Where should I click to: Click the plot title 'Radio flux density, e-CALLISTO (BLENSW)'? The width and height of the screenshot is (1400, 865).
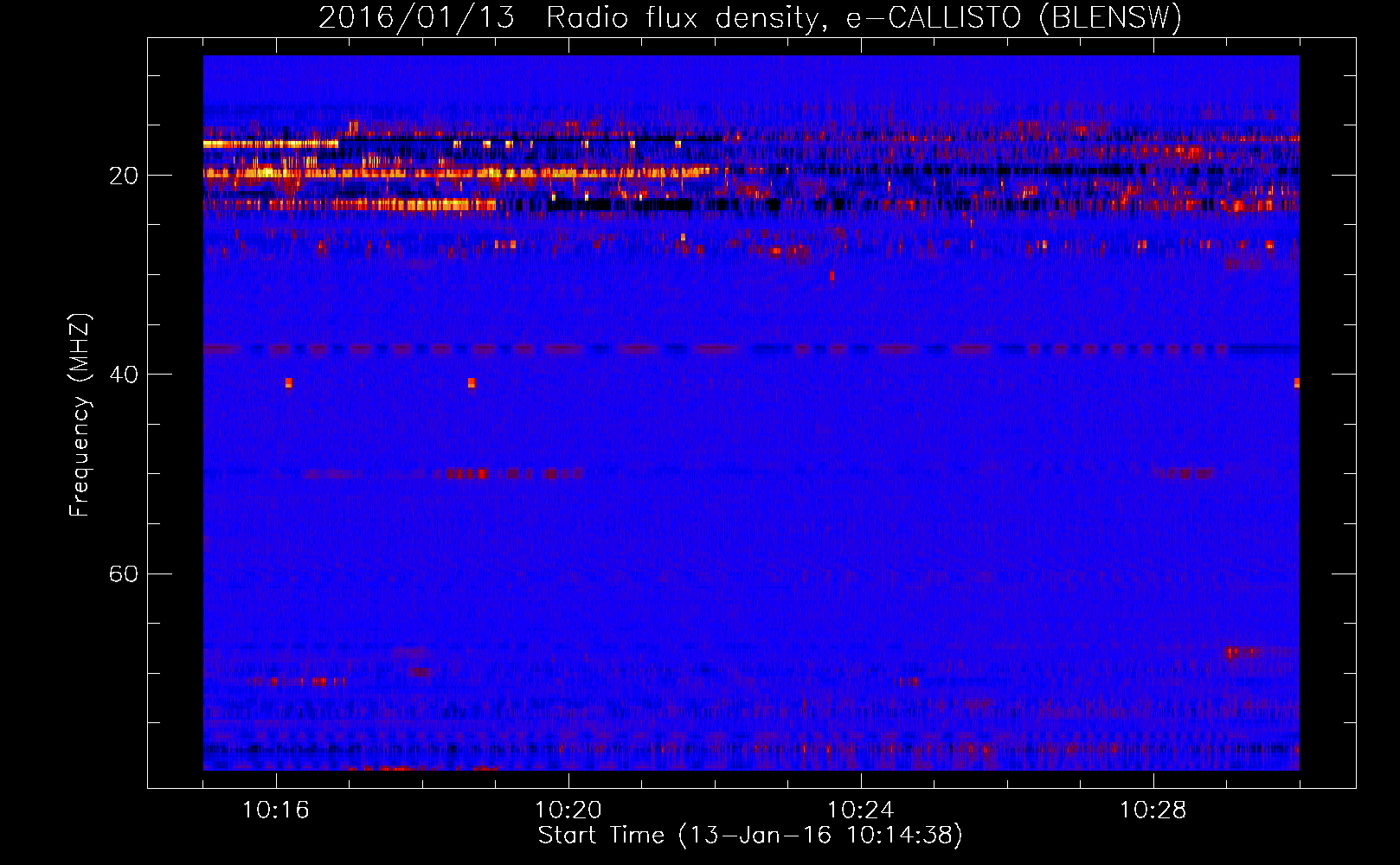point(864,17)
